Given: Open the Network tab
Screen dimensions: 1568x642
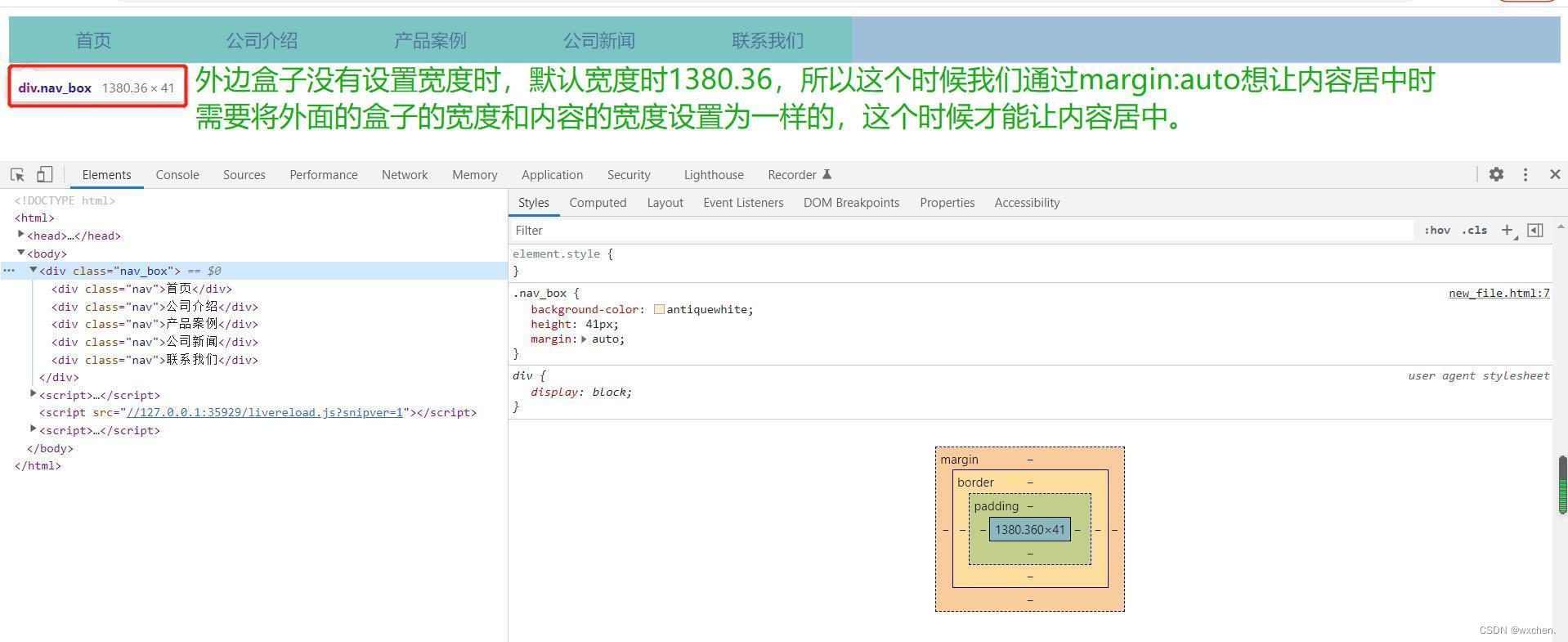Looking at the screenshot, I should click(405, 175).
